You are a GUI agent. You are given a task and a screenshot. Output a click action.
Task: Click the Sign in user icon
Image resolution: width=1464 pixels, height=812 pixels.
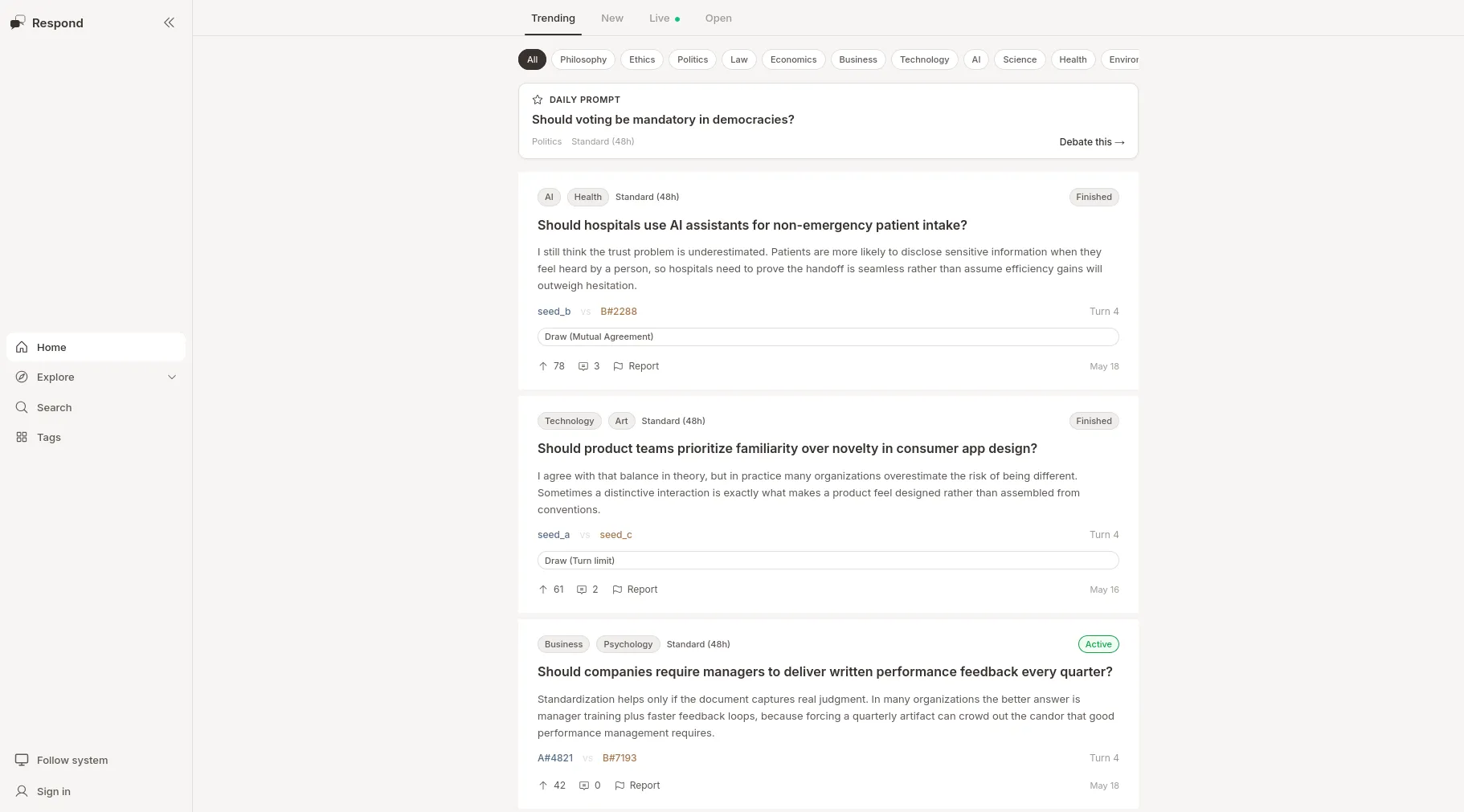(22, 791)
